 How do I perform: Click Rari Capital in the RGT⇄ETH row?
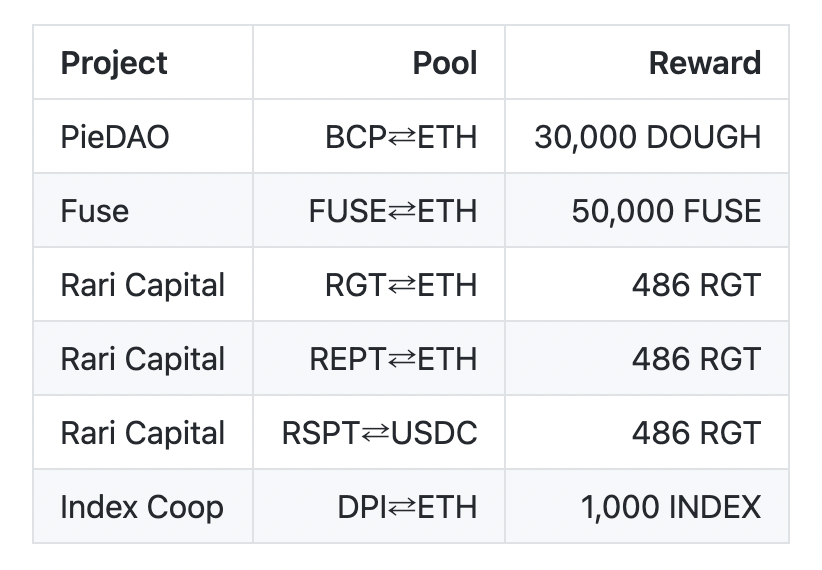click(143, 285)
